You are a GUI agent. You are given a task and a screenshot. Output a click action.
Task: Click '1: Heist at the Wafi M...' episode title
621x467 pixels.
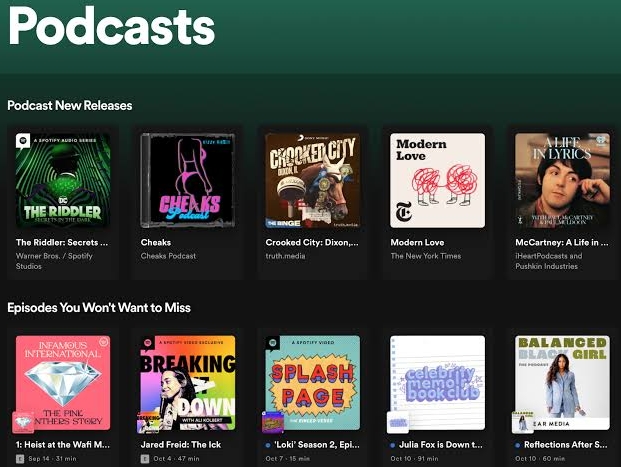tap(63, 445)
